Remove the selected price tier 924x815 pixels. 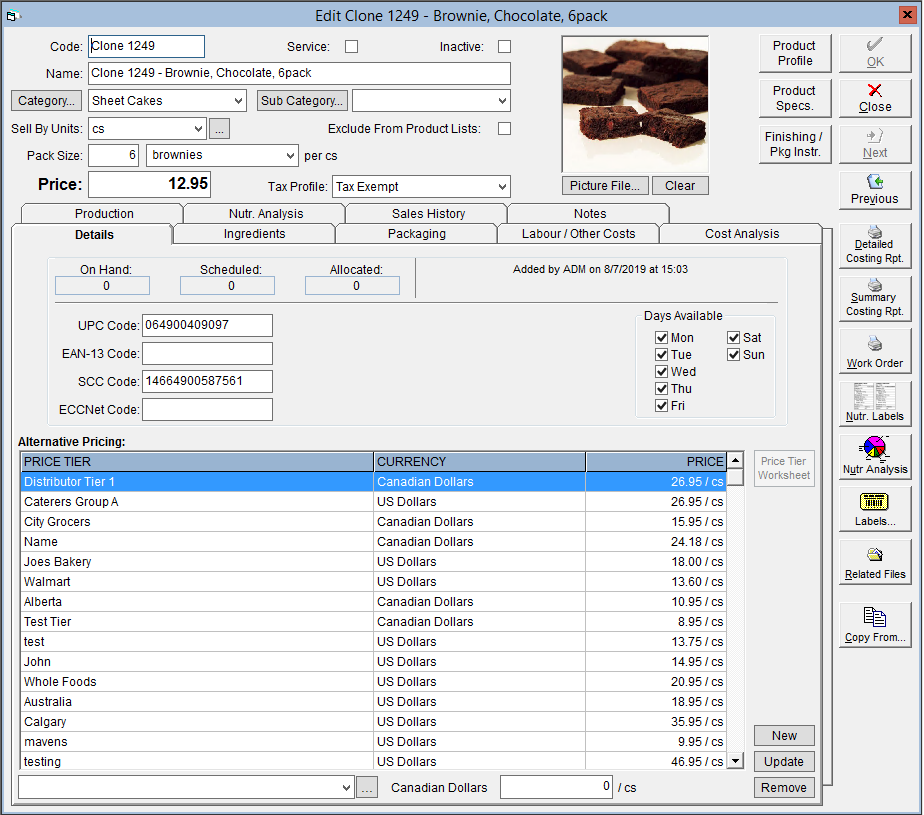point(784,788)
